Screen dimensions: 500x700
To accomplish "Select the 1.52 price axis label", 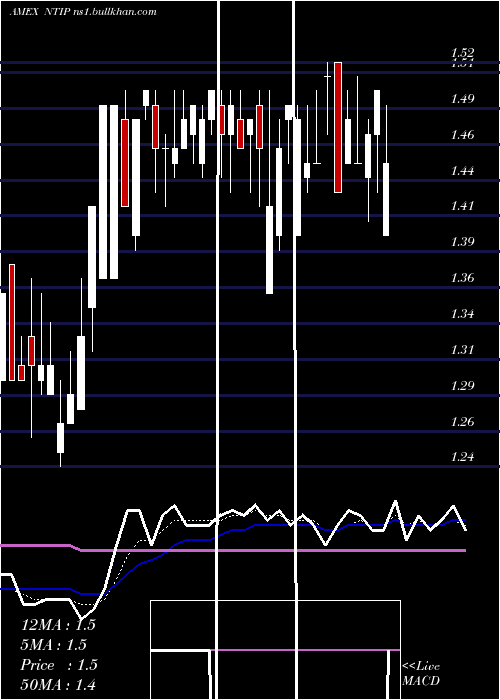I will coord(462,53).
